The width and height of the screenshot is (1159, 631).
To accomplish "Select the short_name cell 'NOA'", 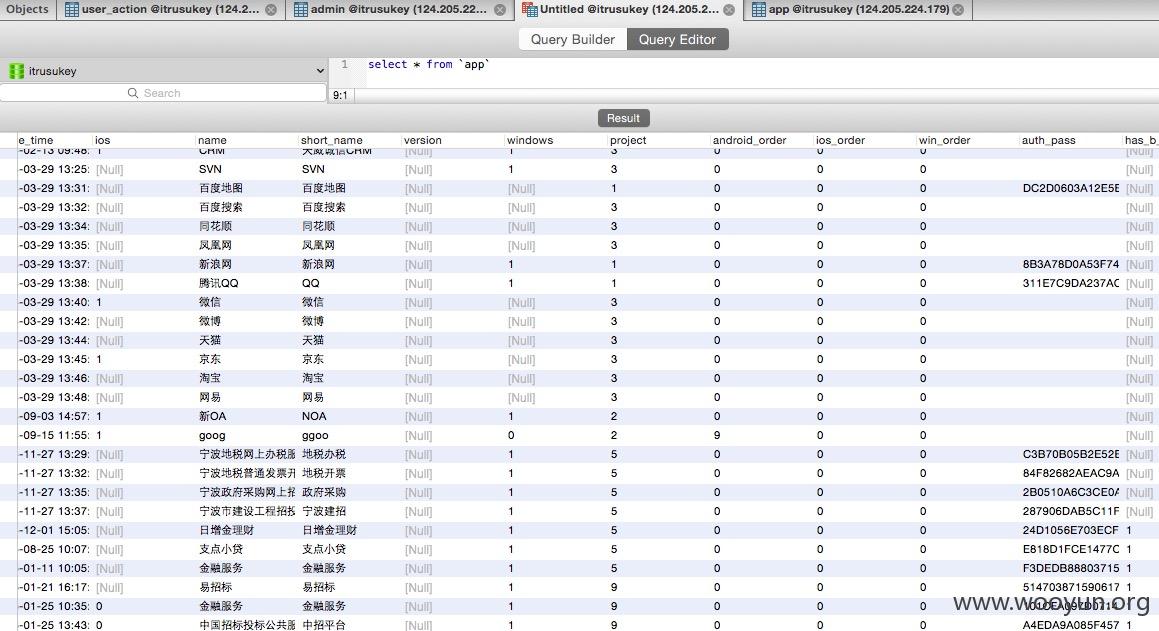I will pyautogui.click(x=314, y=417).
